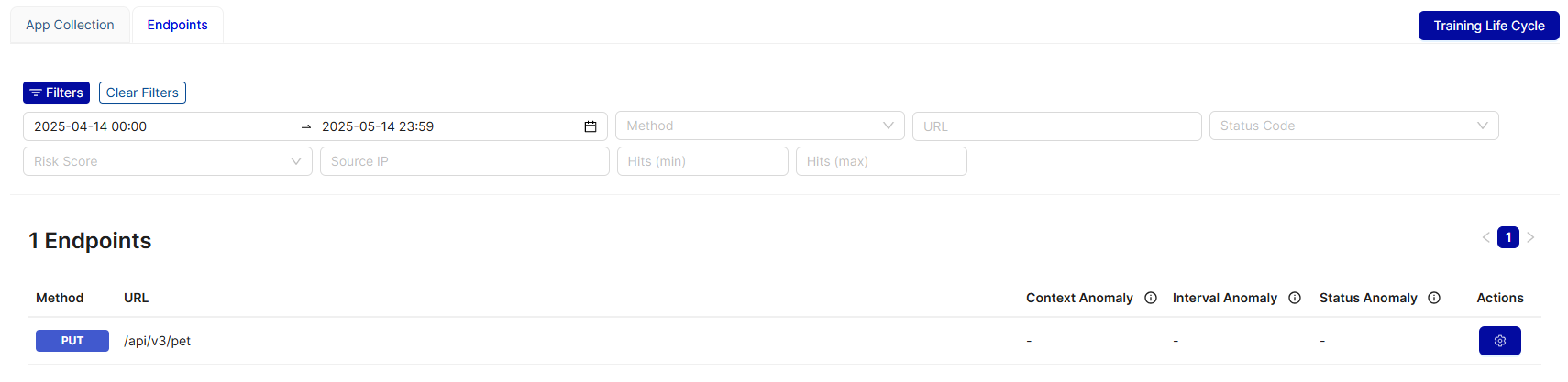Click the Training Life Cycle button
This screenshot has height=382, width=1568.
[1488, 26]
